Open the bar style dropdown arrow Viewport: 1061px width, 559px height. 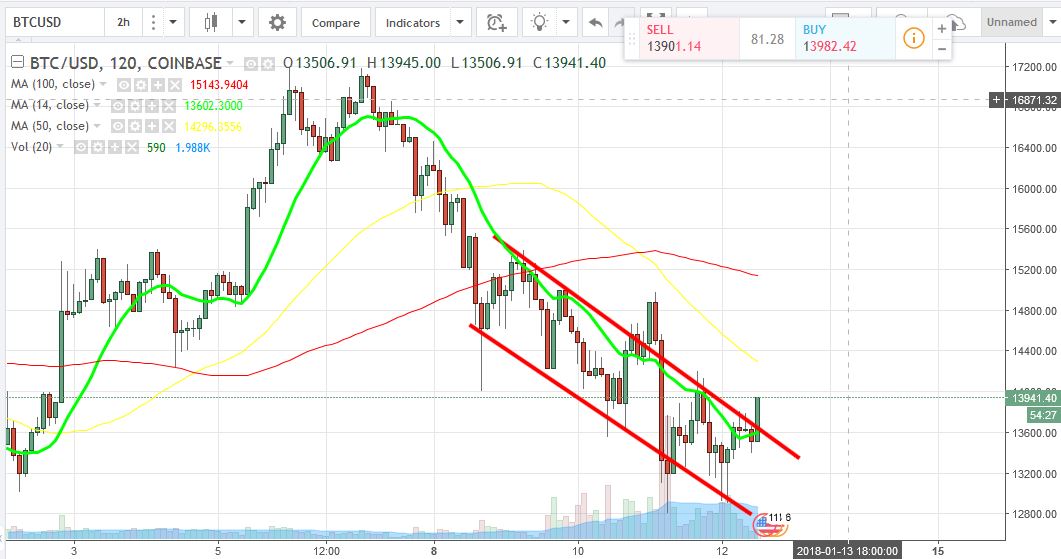tap(242, 22)
